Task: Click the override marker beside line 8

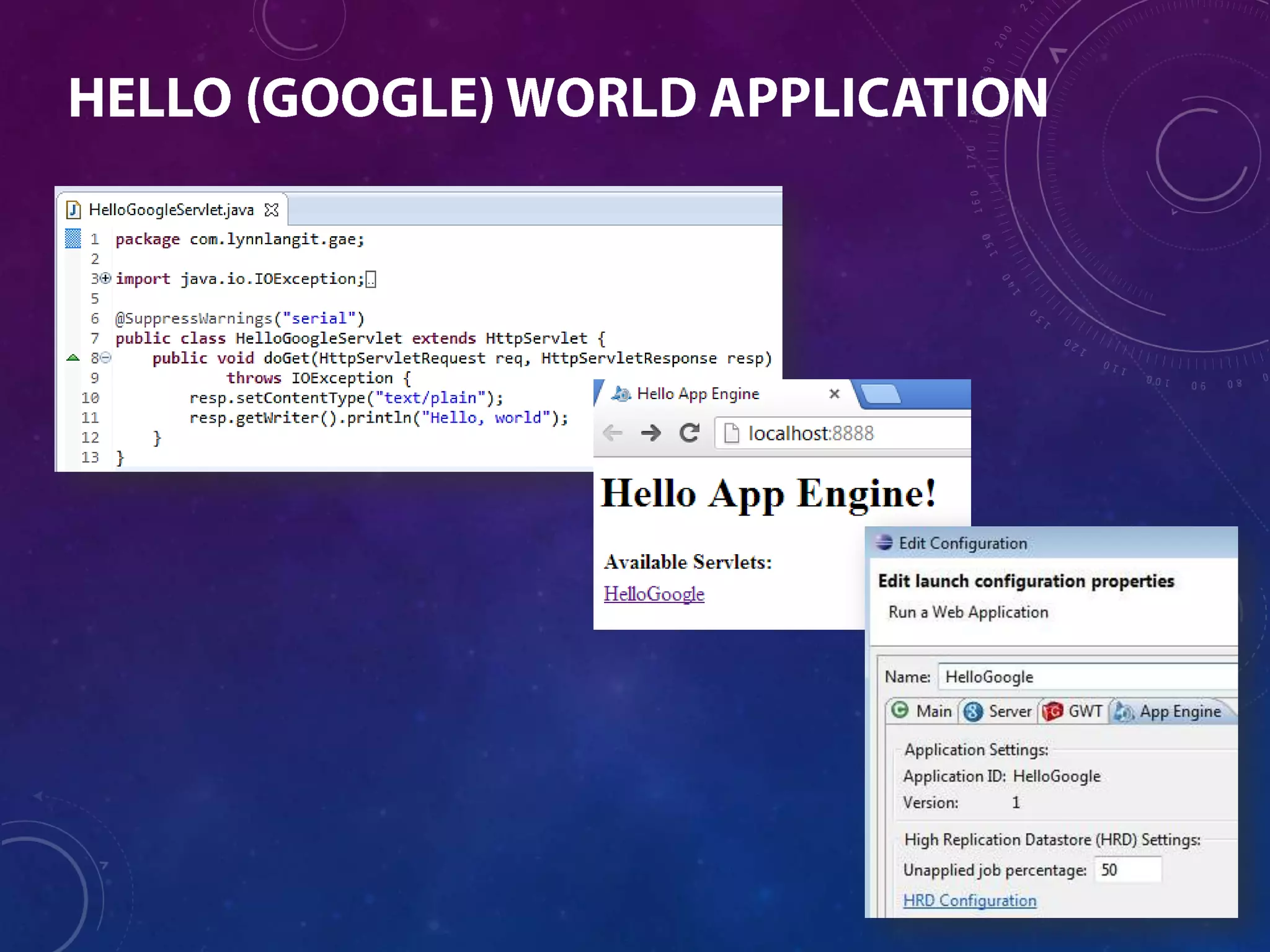Action: (73, 358)
